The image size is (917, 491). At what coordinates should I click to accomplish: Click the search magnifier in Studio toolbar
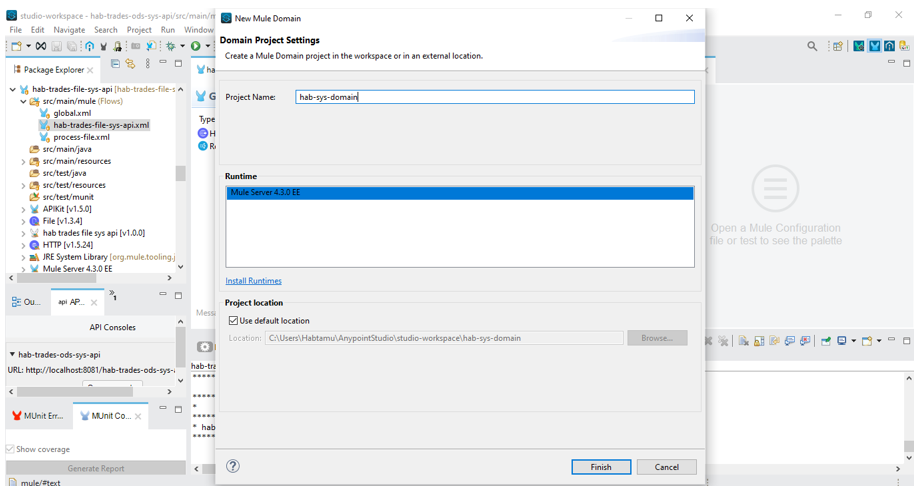coord(812,46)
